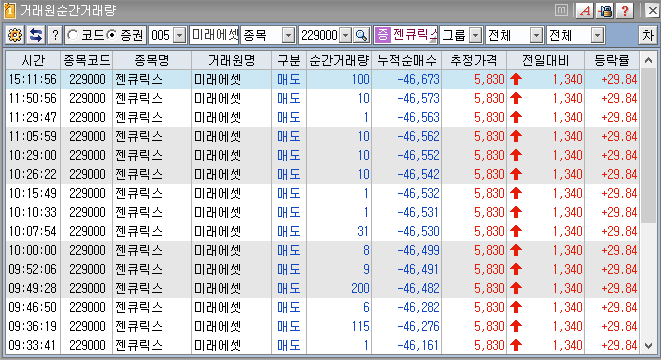661x360 pixels.
Task: Click the purple 증 badge icon
Action: [382, 35]
